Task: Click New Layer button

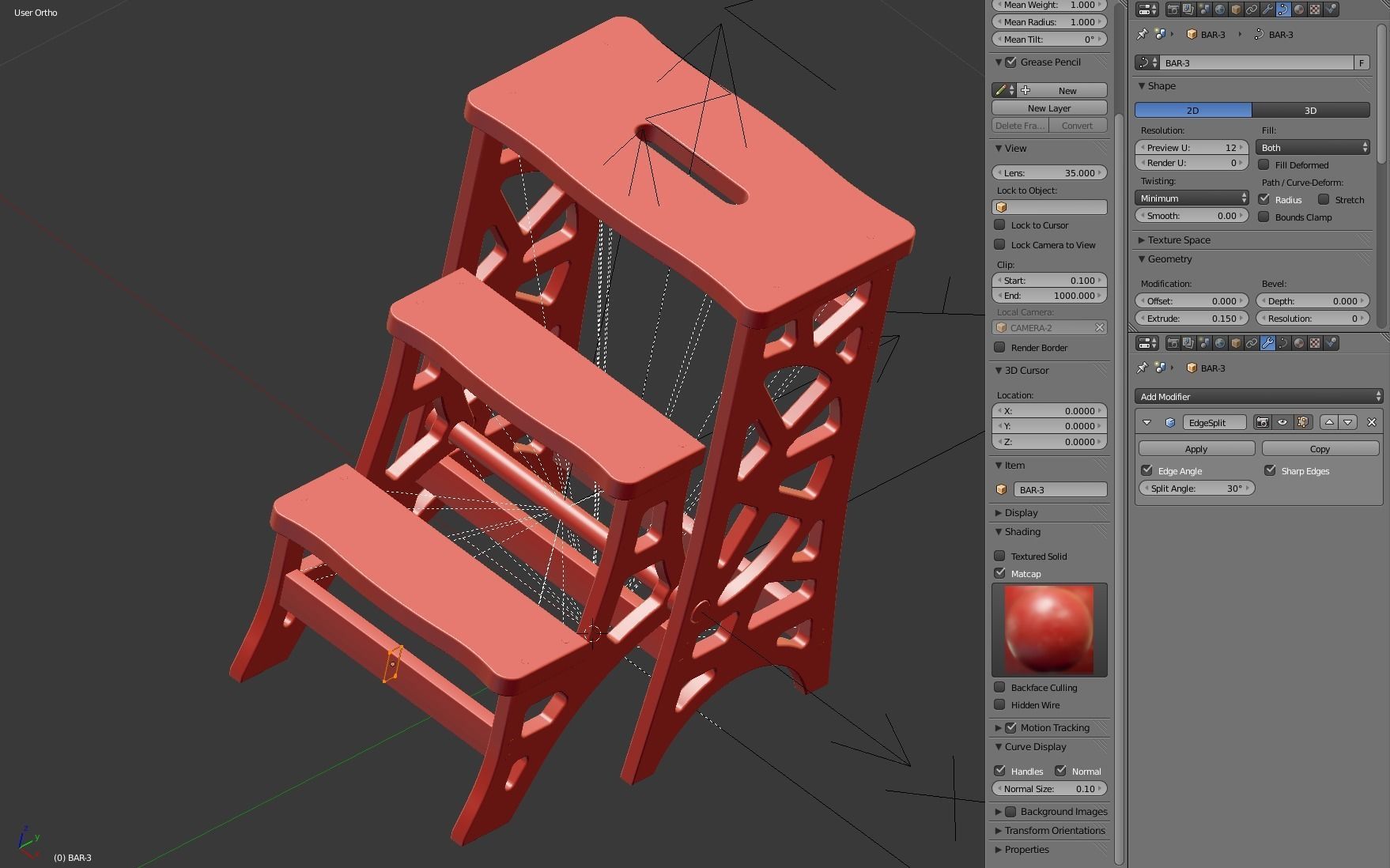Action: [x=1049, y=108]
